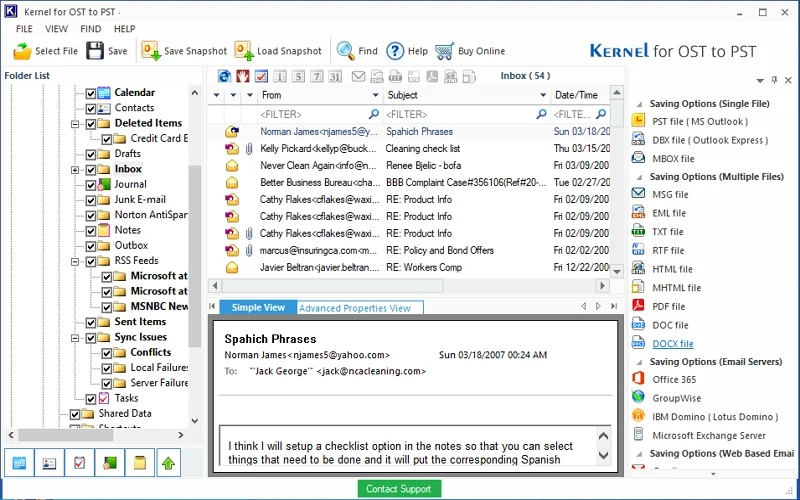This screenshot has width=800, height=500.
Task: Open Help via the question mark icon
Action: (395, 51)
